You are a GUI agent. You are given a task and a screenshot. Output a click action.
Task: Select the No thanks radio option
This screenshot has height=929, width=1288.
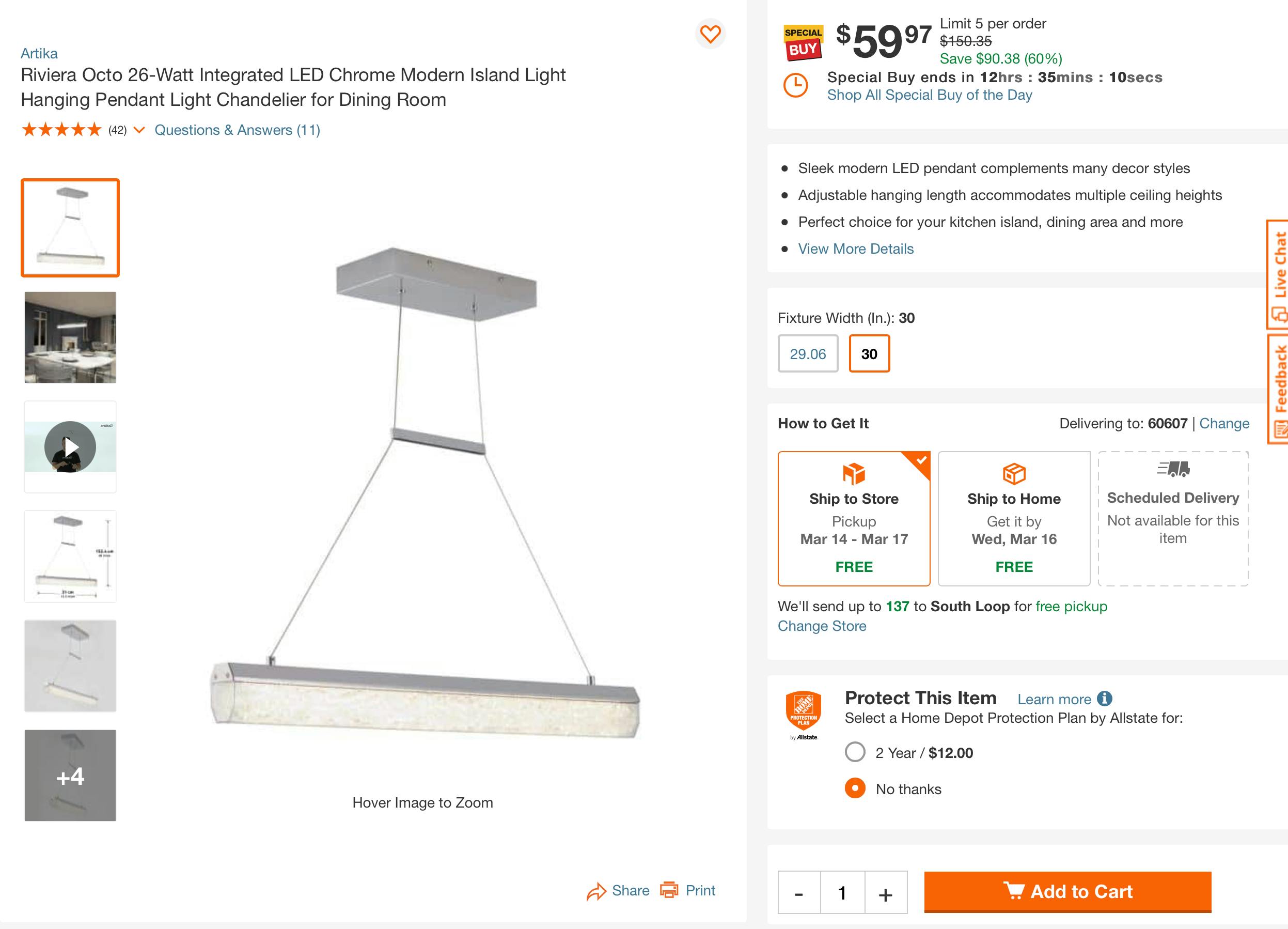(x=855, y=788)
